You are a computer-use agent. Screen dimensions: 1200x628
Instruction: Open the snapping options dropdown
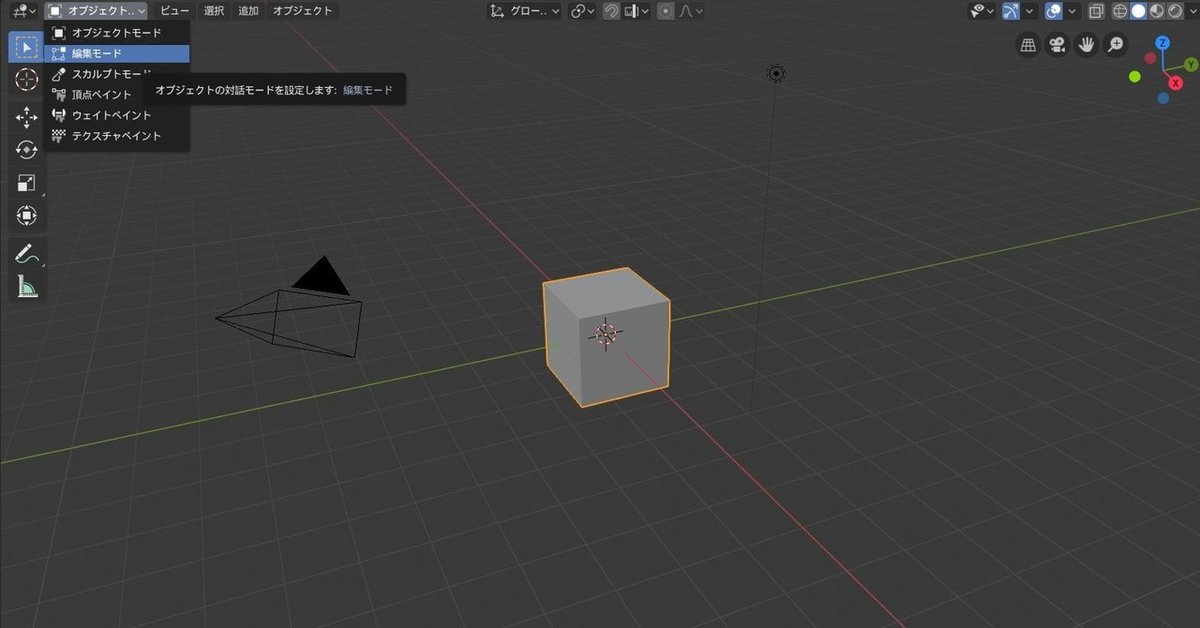coord(636,11)
